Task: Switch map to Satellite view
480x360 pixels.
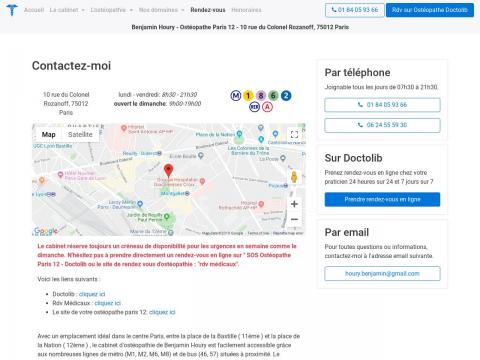Action: coord(80,134)
